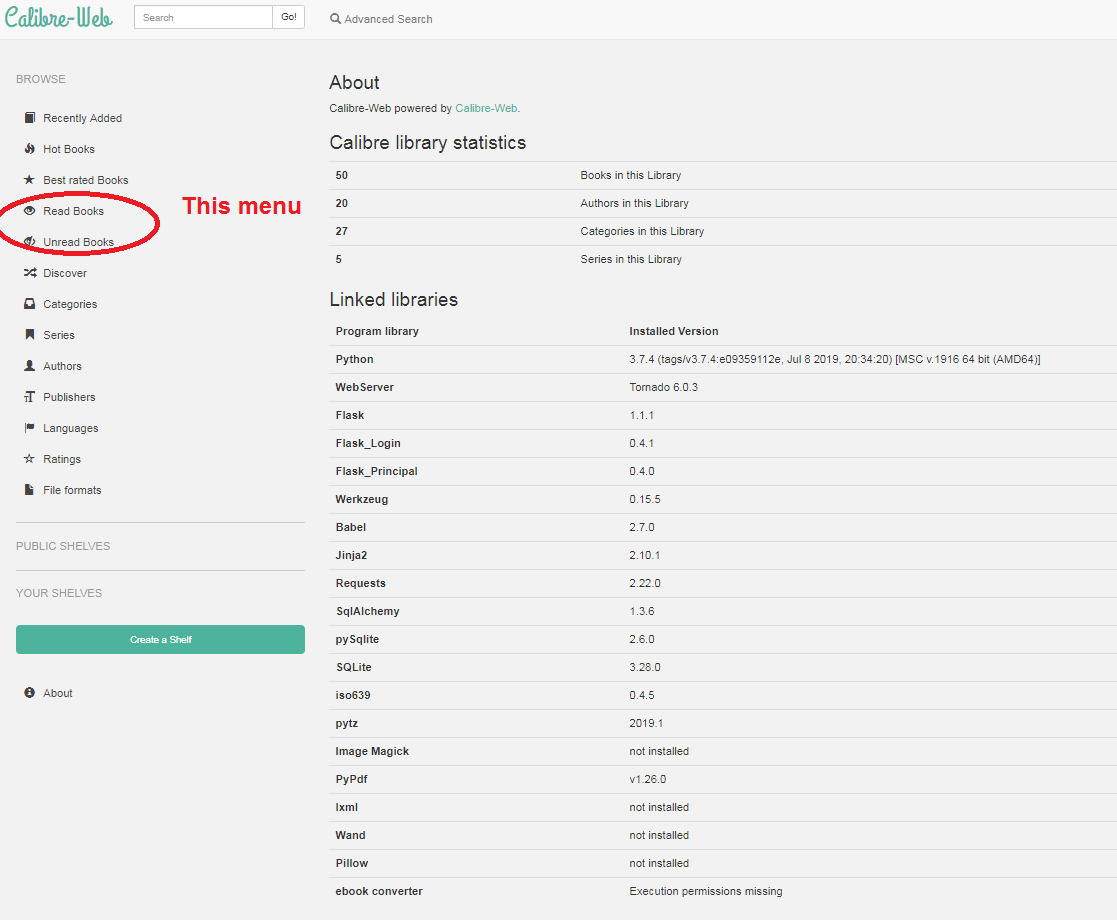Click inside the Search input field

pyautogui.click(x=202, y=17)
